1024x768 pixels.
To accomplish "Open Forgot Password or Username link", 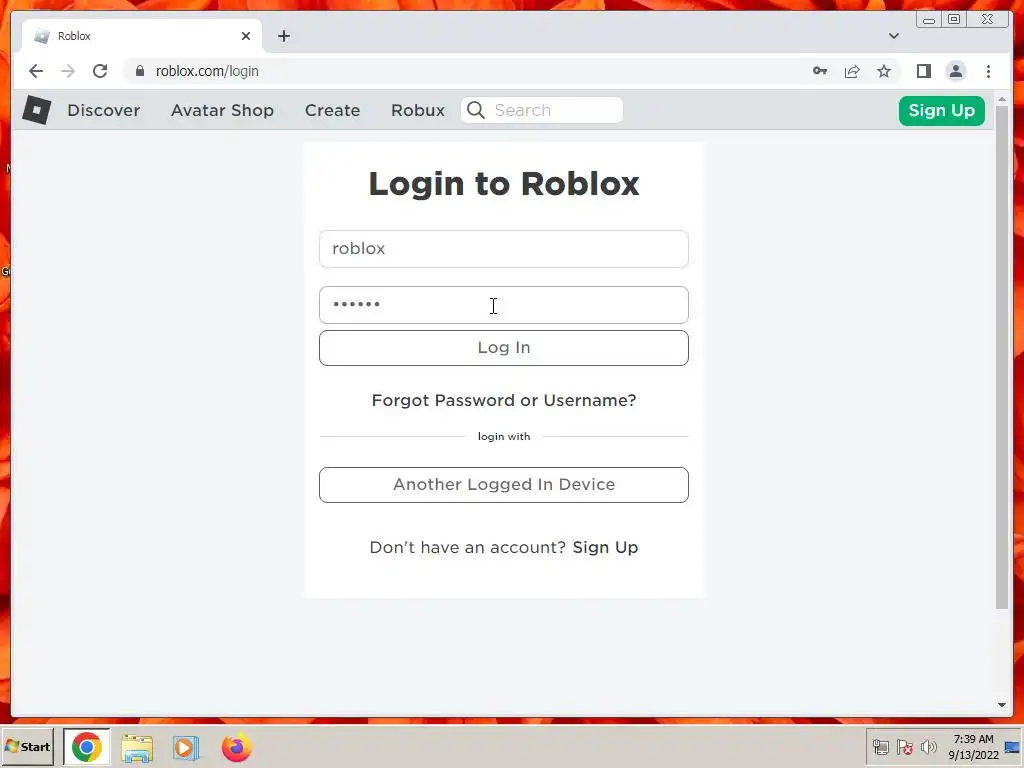I will (x=504, y=400).
